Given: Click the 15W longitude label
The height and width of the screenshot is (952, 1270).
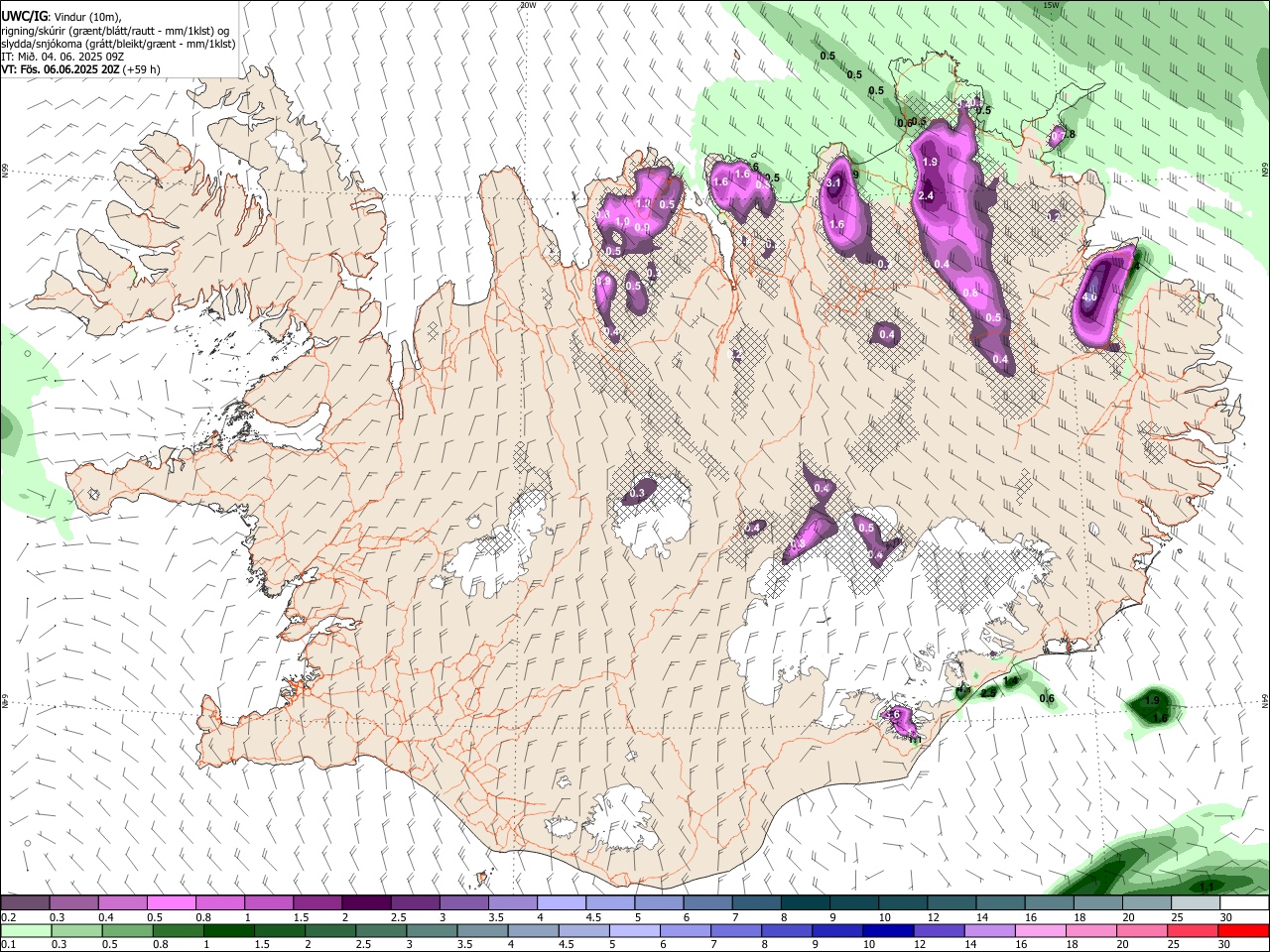Looking at the screenshot, I should click(x=1052, y=5).
